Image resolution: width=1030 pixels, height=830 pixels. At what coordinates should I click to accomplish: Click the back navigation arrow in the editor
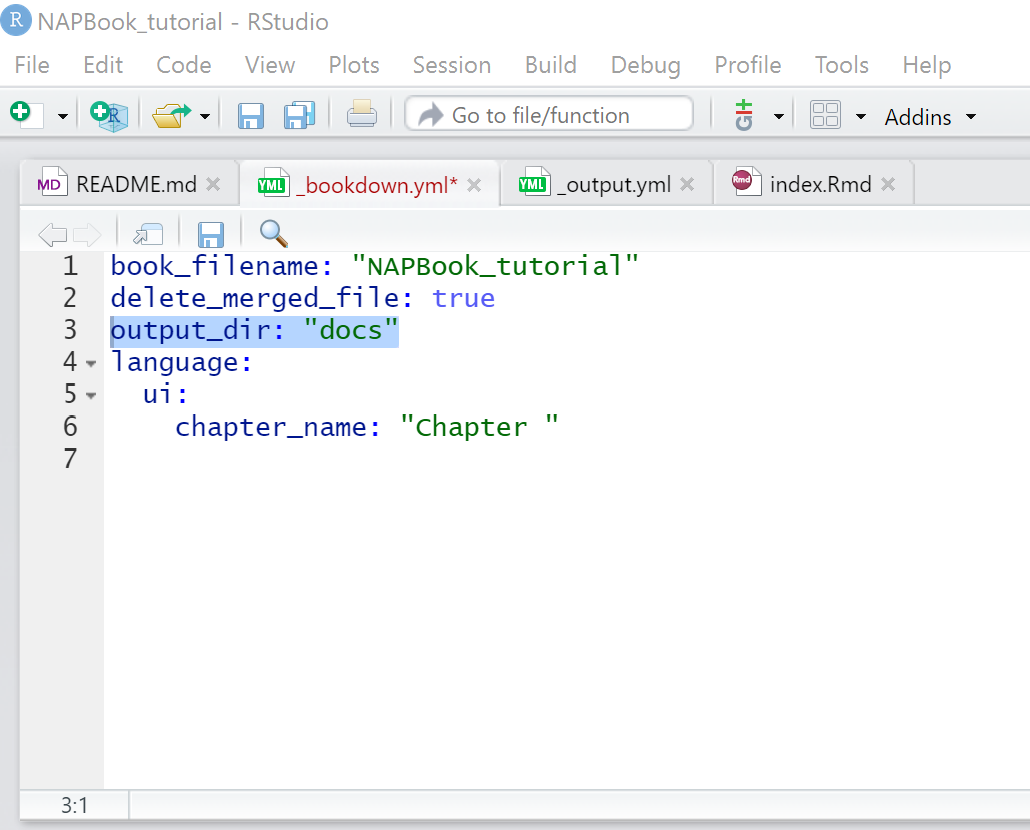[x=52, y=233]
